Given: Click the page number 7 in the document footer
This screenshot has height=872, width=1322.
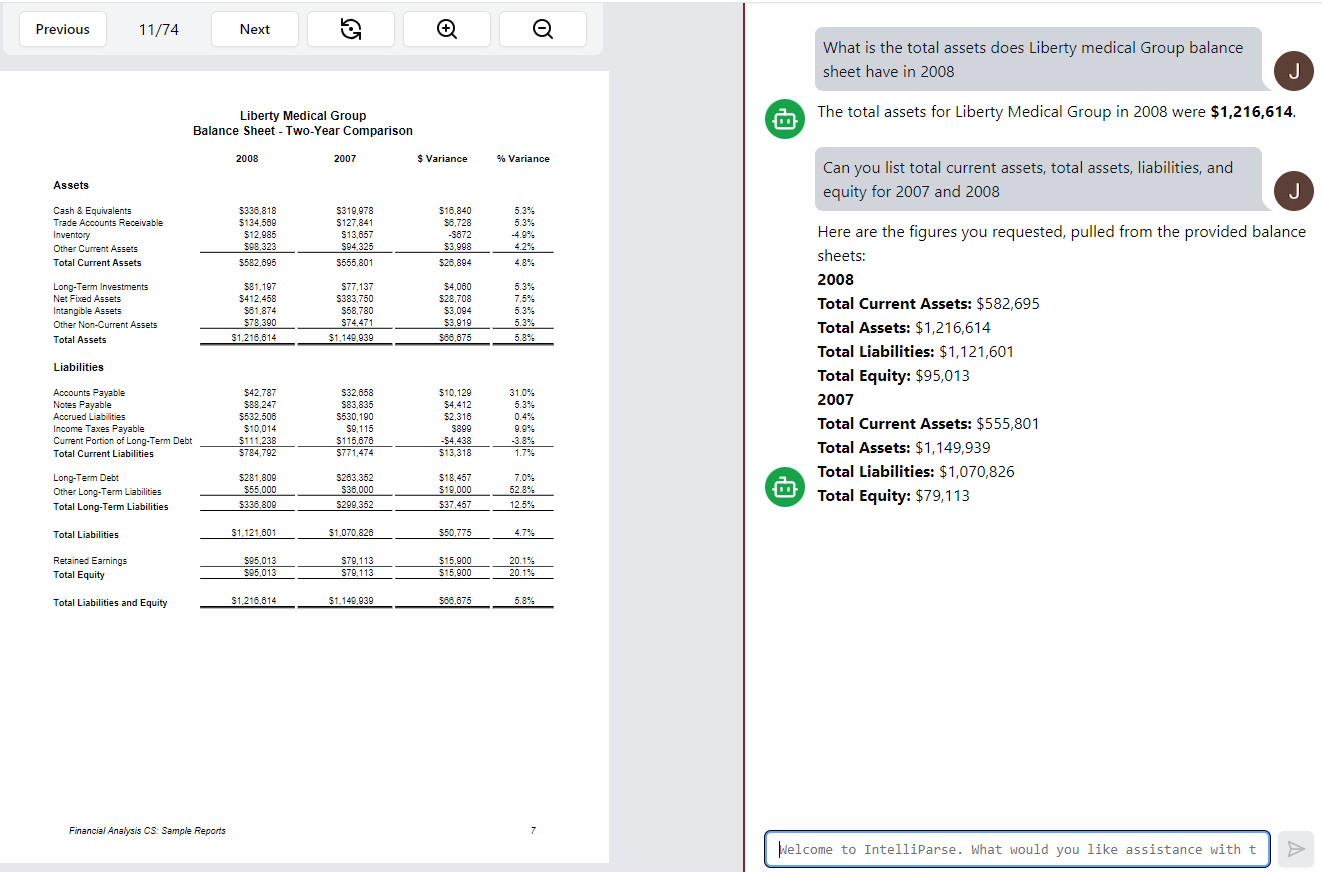Looking at the screenshot, I should [533, 831].
